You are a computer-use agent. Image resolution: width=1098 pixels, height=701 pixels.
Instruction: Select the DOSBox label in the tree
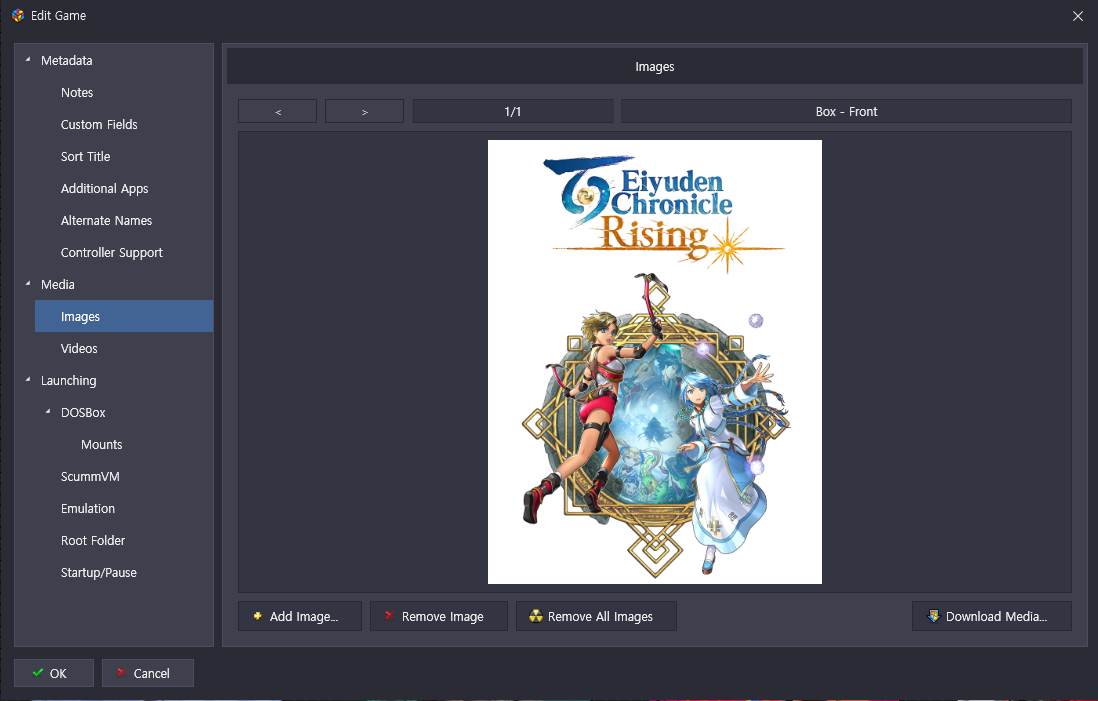[83, 412]
